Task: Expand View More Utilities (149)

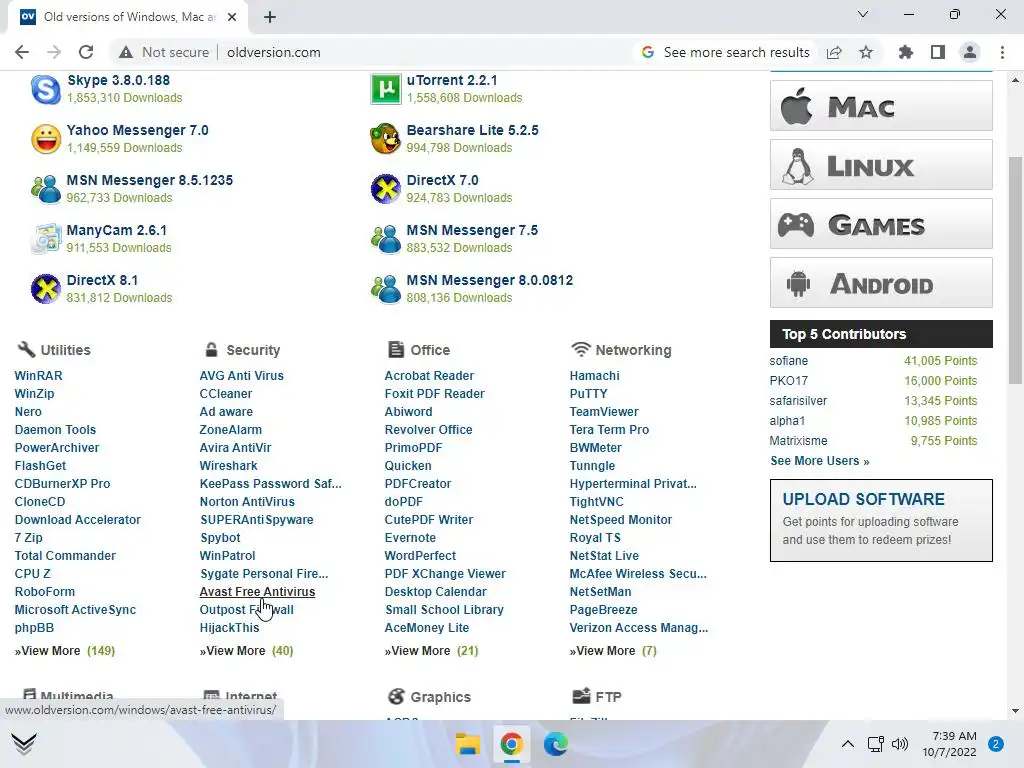Action: 65,650
